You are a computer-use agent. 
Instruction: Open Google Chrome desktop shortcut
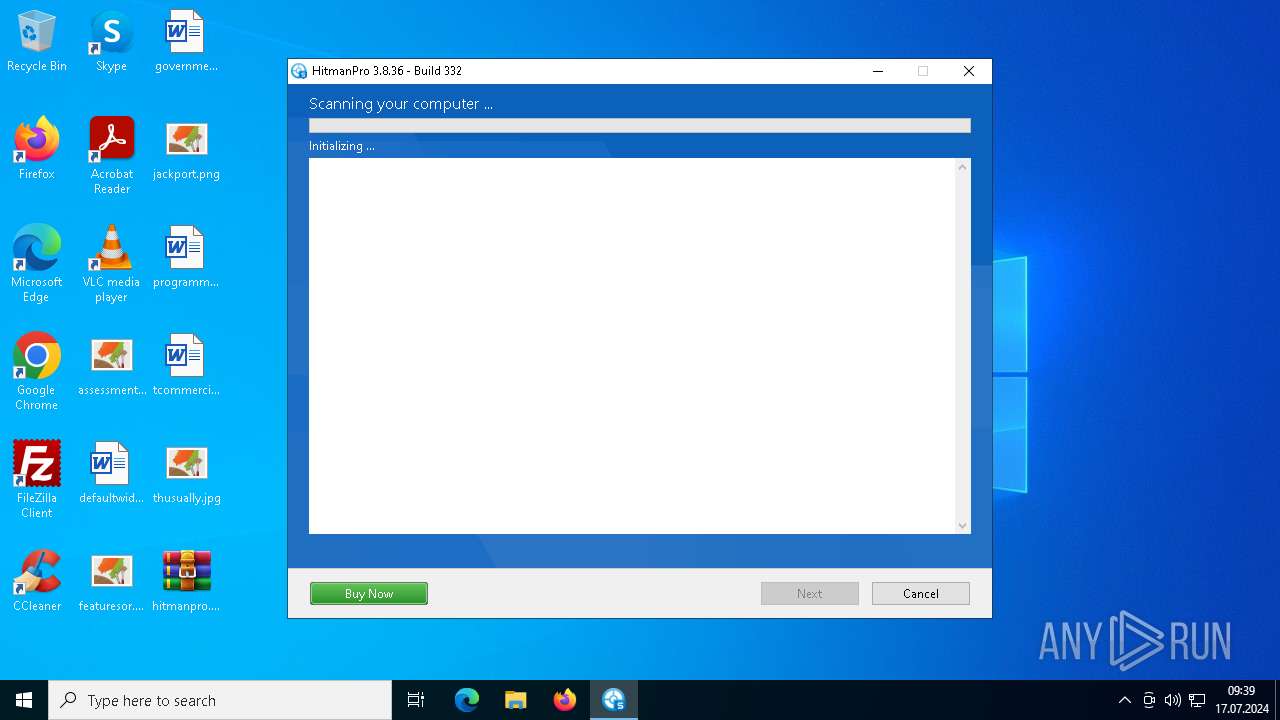tap(37, 372)
